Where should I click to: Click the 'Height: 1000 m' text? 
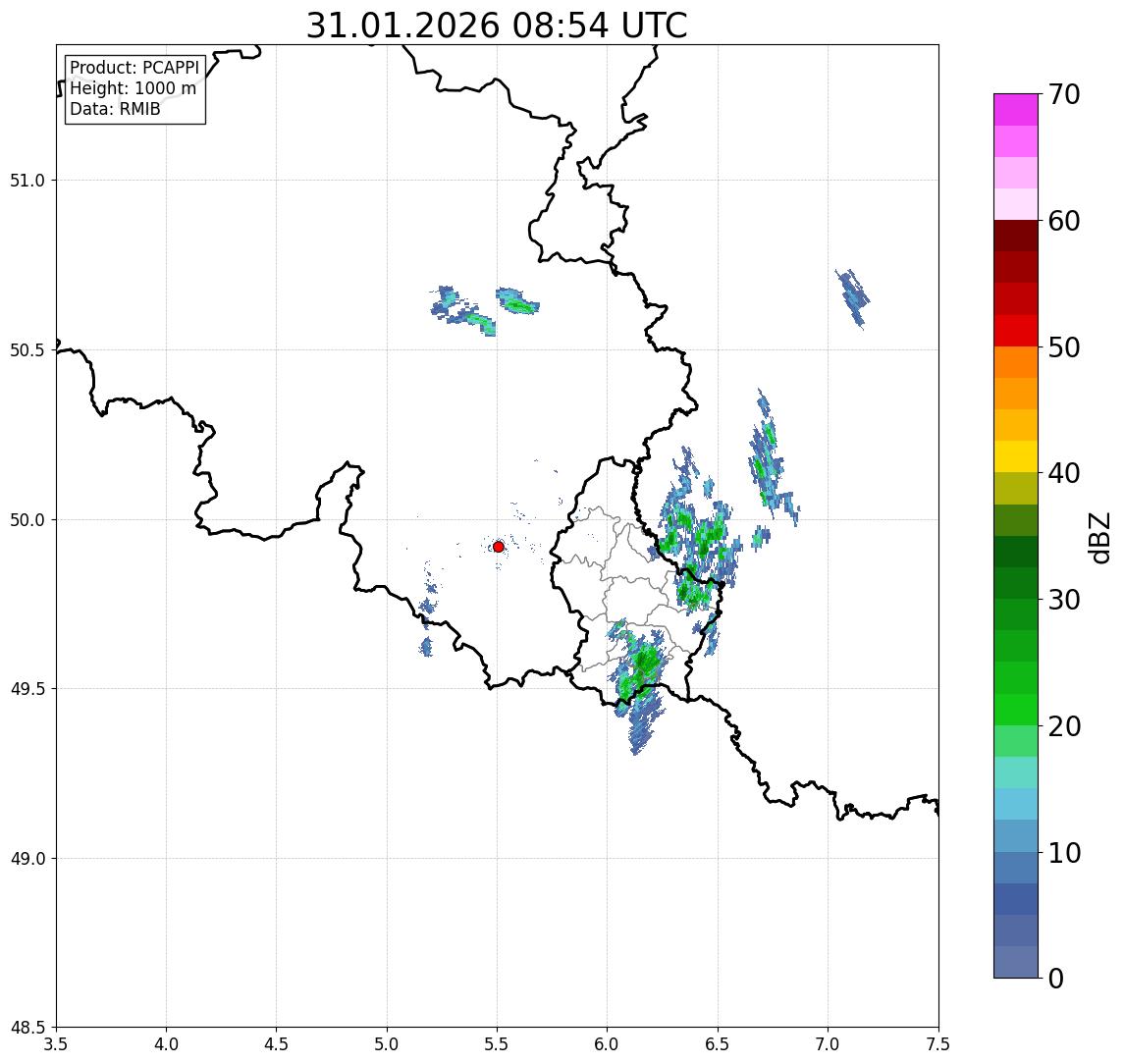(x=133, y=88)
